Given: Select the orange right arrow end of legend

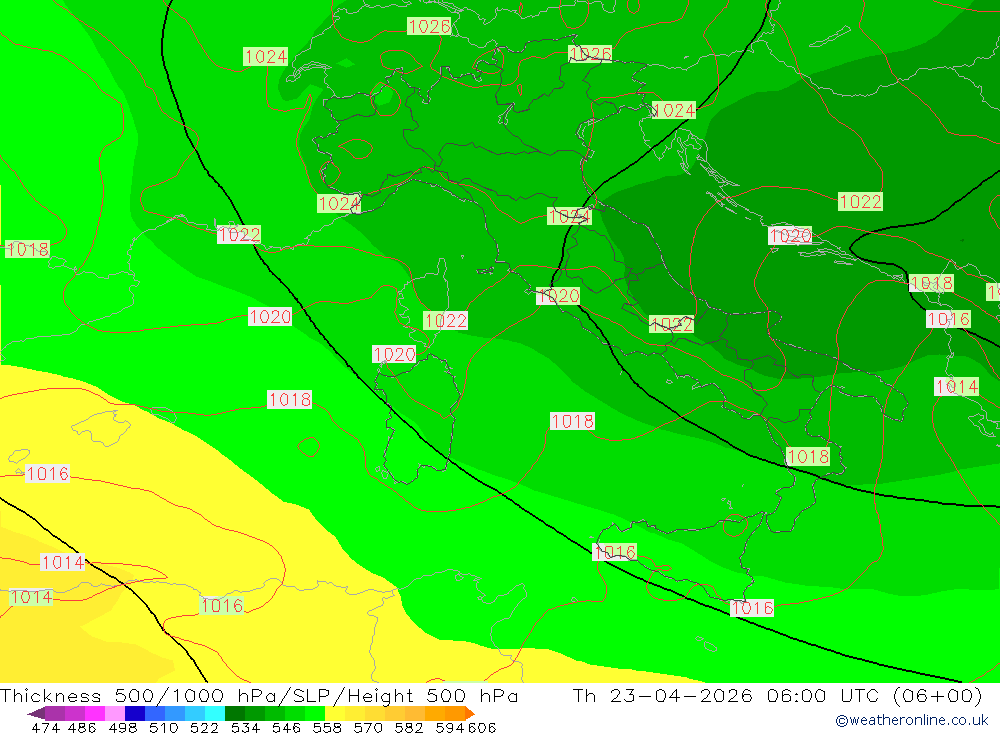Looking at the screenshot, I should coord(470,713).
